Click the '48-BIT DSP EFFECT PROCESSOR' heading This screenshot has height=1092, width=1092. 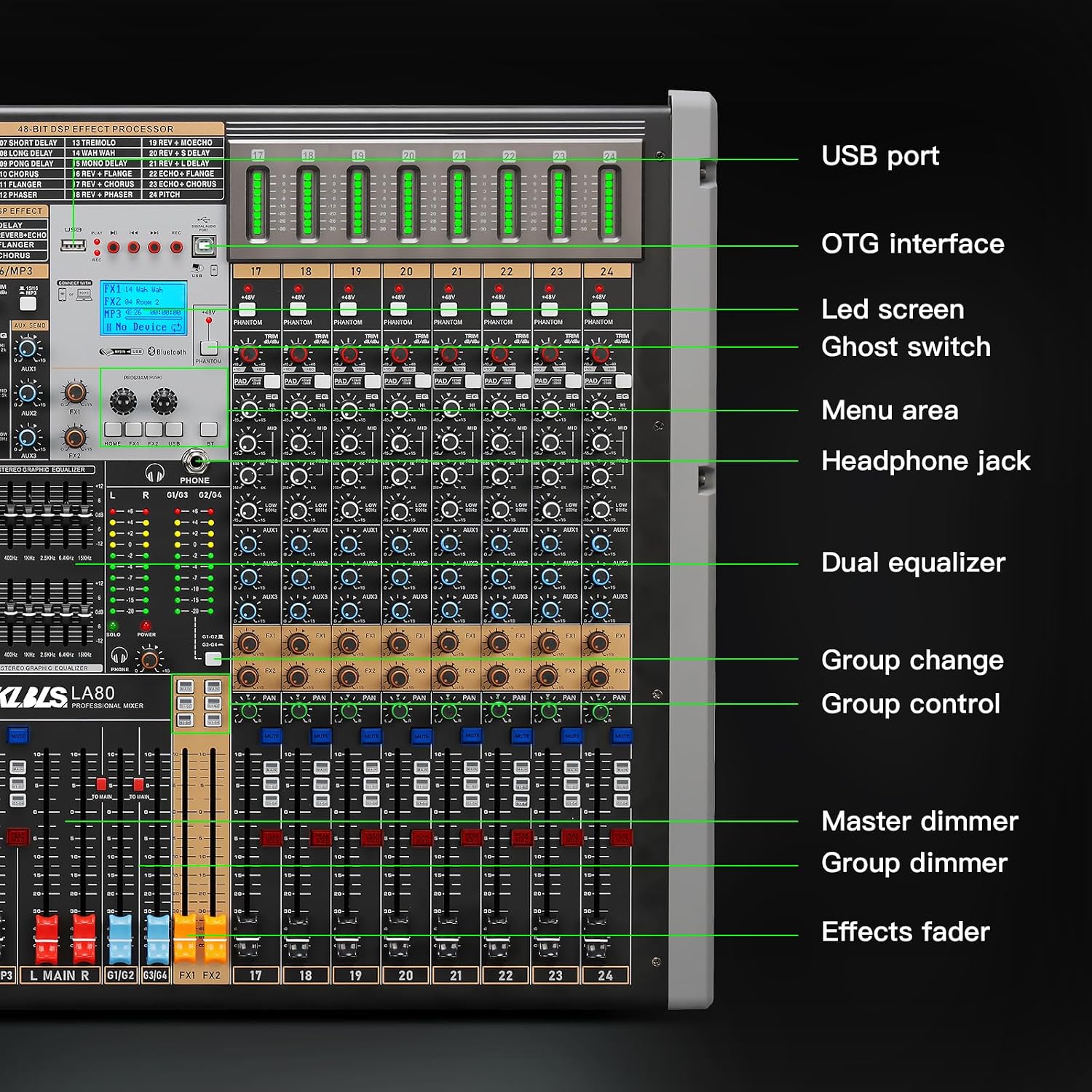95,129
